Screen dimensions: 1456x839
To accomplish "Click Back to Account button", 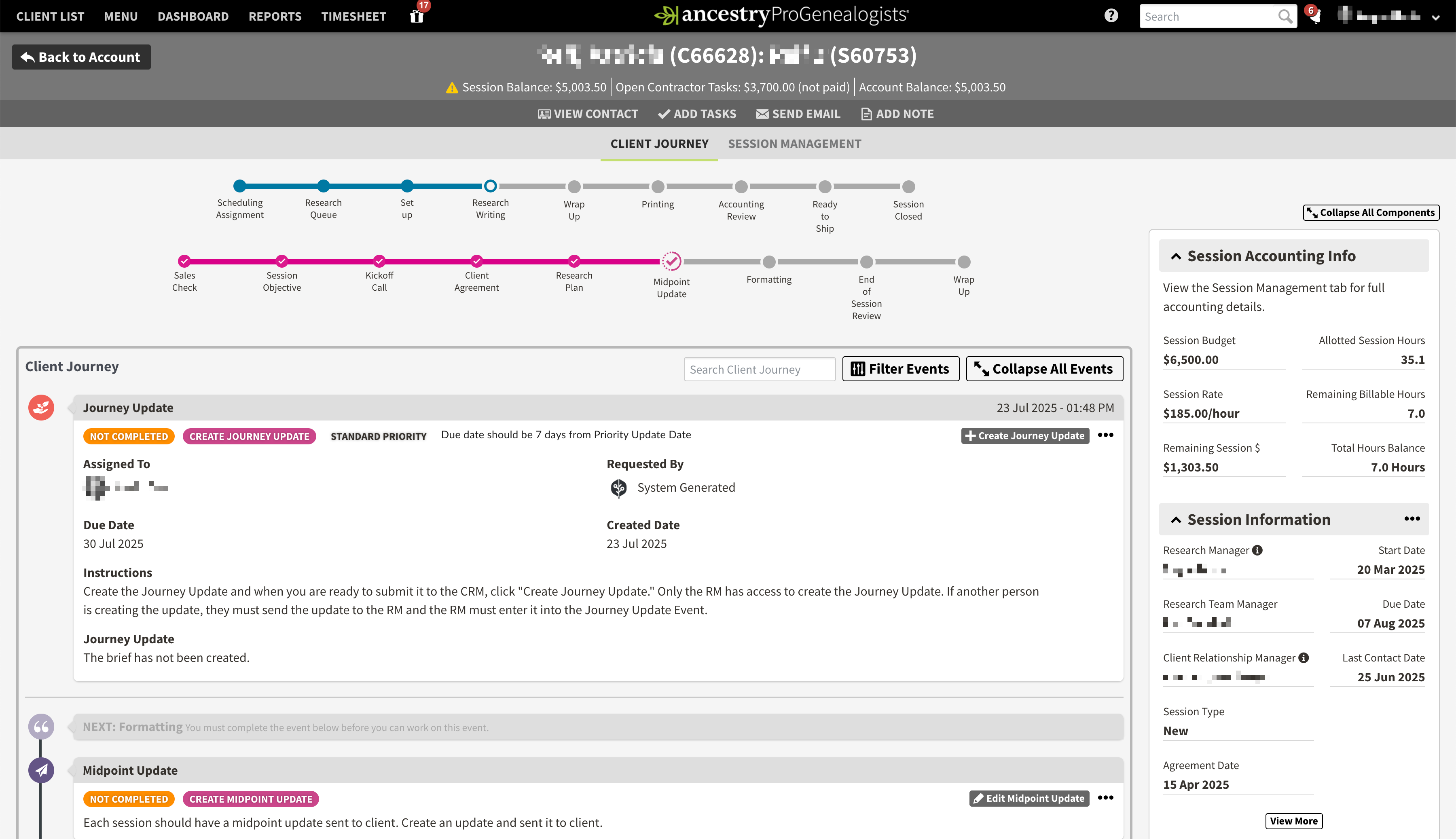I will point(81,57).
